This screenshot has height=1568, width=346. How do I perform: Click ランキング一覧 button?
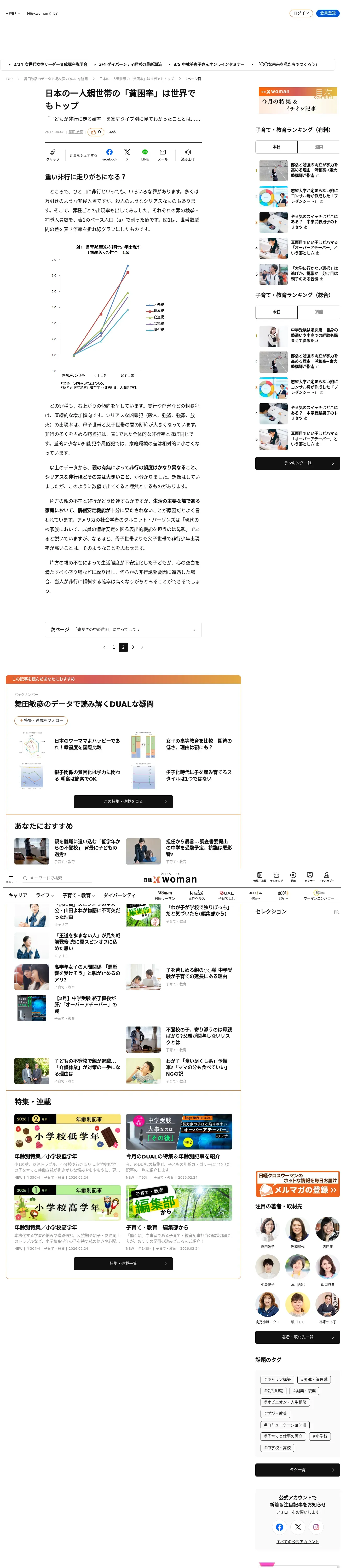pos(297,463)
